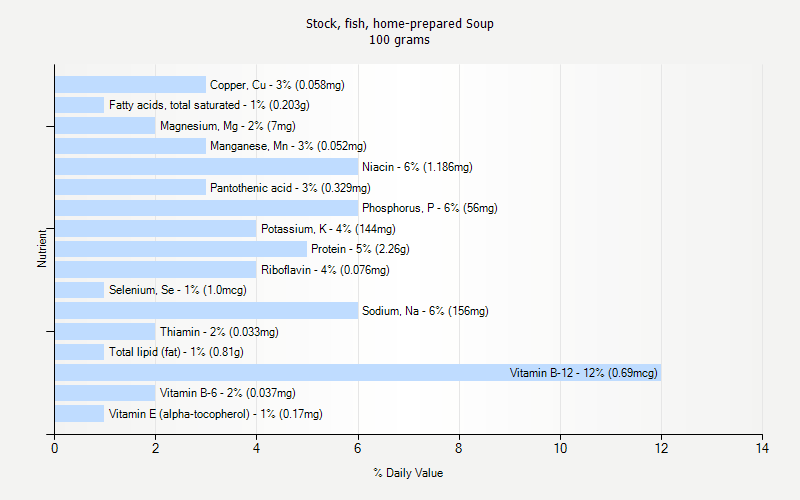Select the Thiamin - 2% label
Image resolution: width=800 pixels, height=500 pixels.
click(219, 332)
